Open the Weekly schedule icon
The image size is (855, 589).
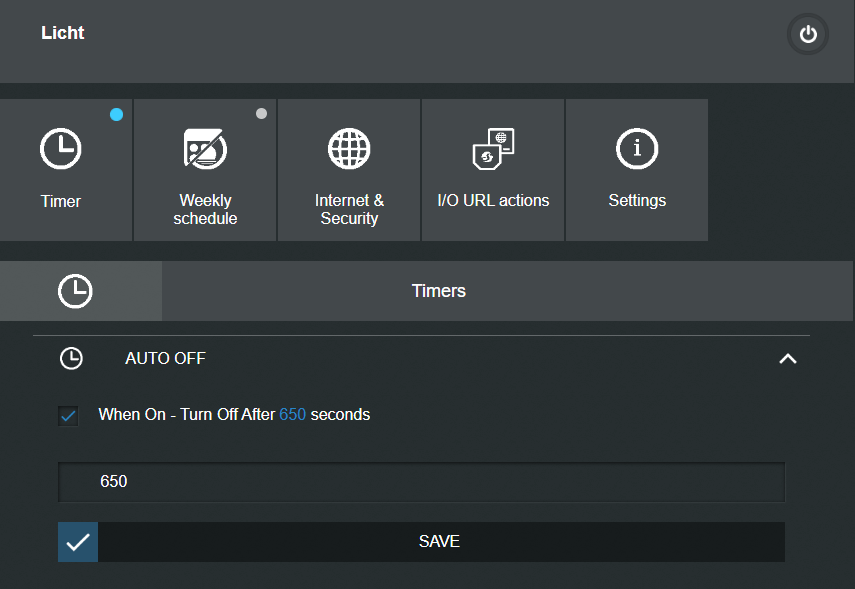click(205, 149)
